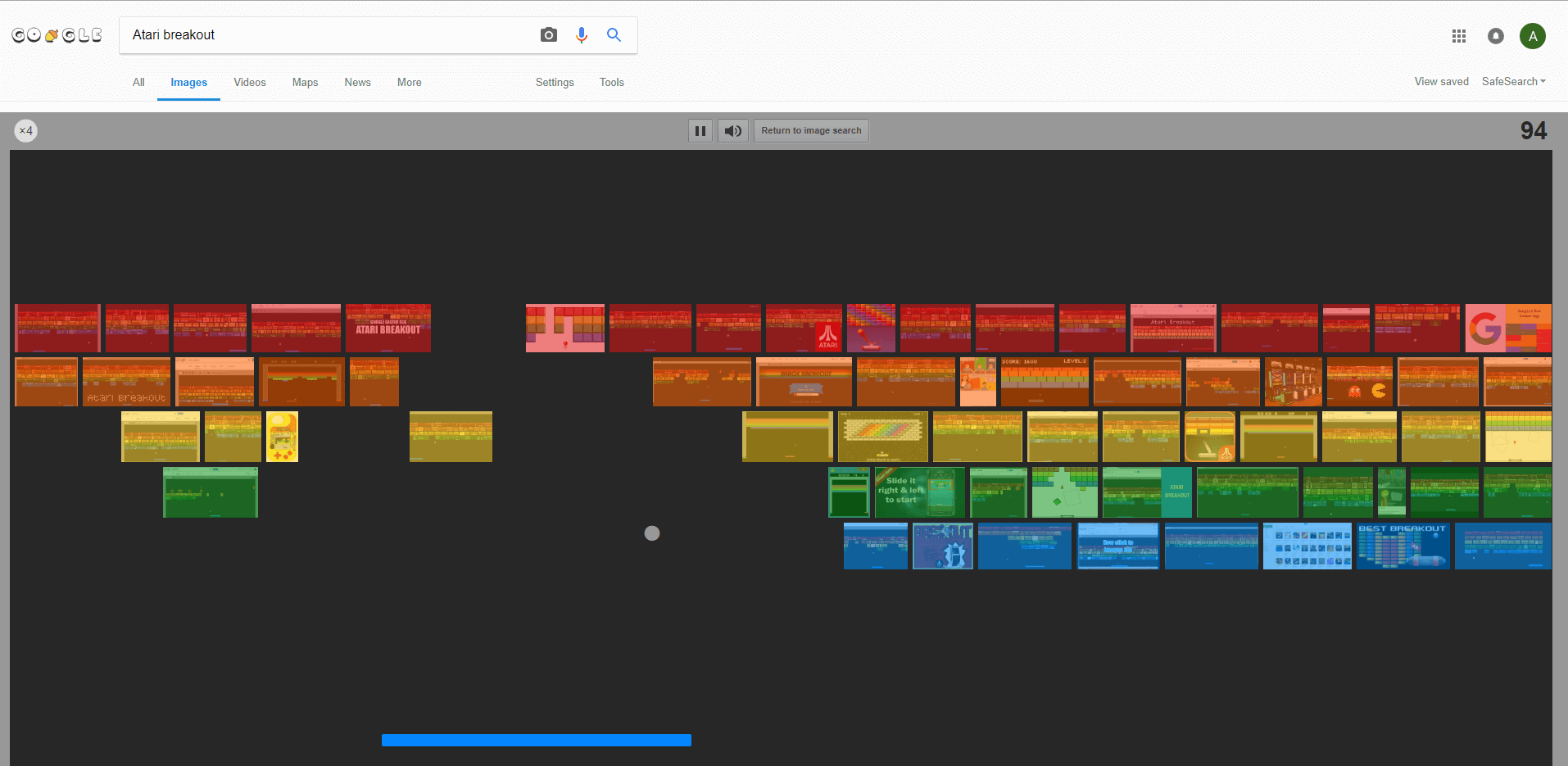The image size is (1568, 766).
Task: Select the Images tab
Action: click(188, 83)
